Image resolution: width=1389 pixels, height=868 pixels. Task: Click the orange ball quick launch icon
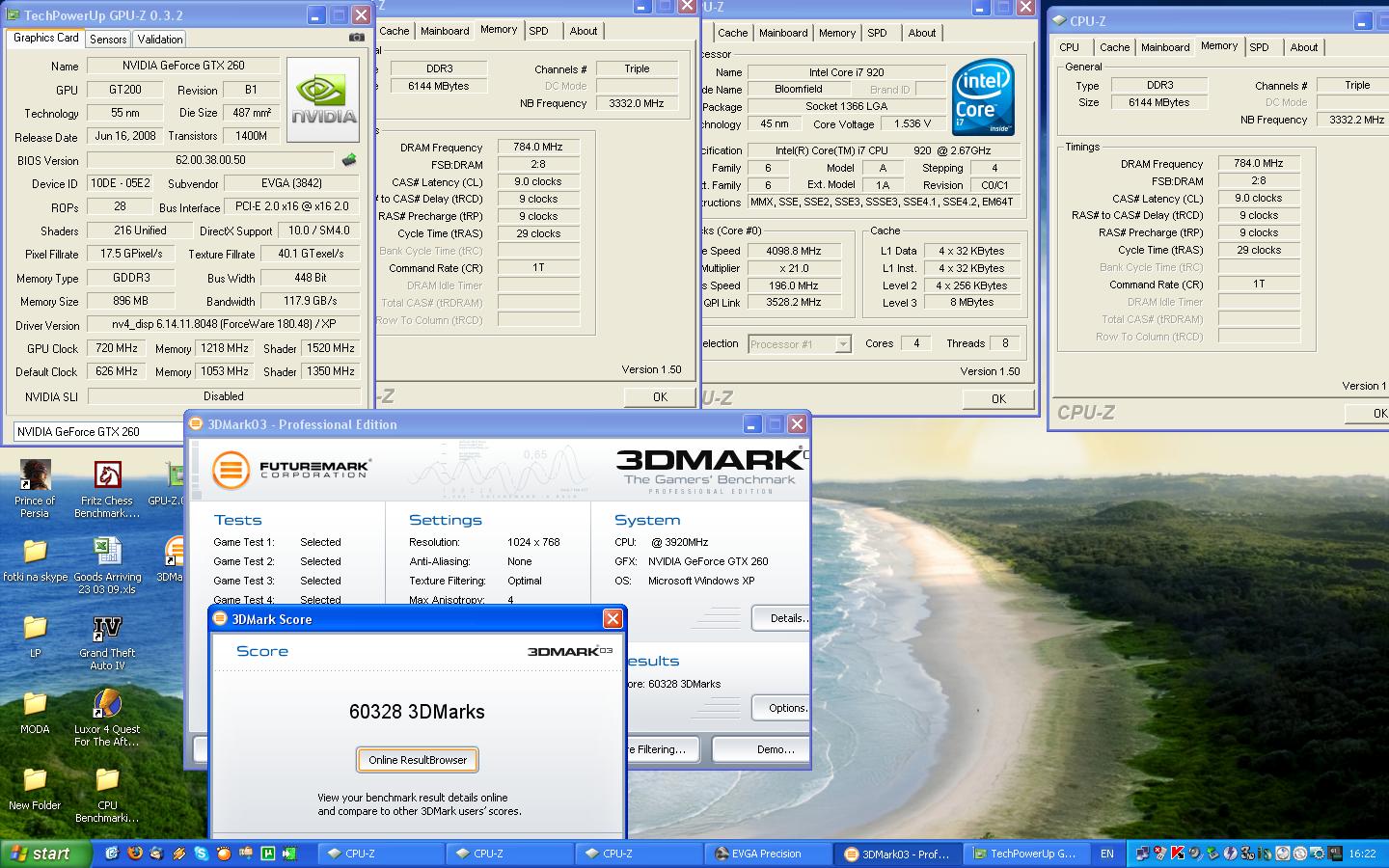pyautogui.click(x=223, y=854)
